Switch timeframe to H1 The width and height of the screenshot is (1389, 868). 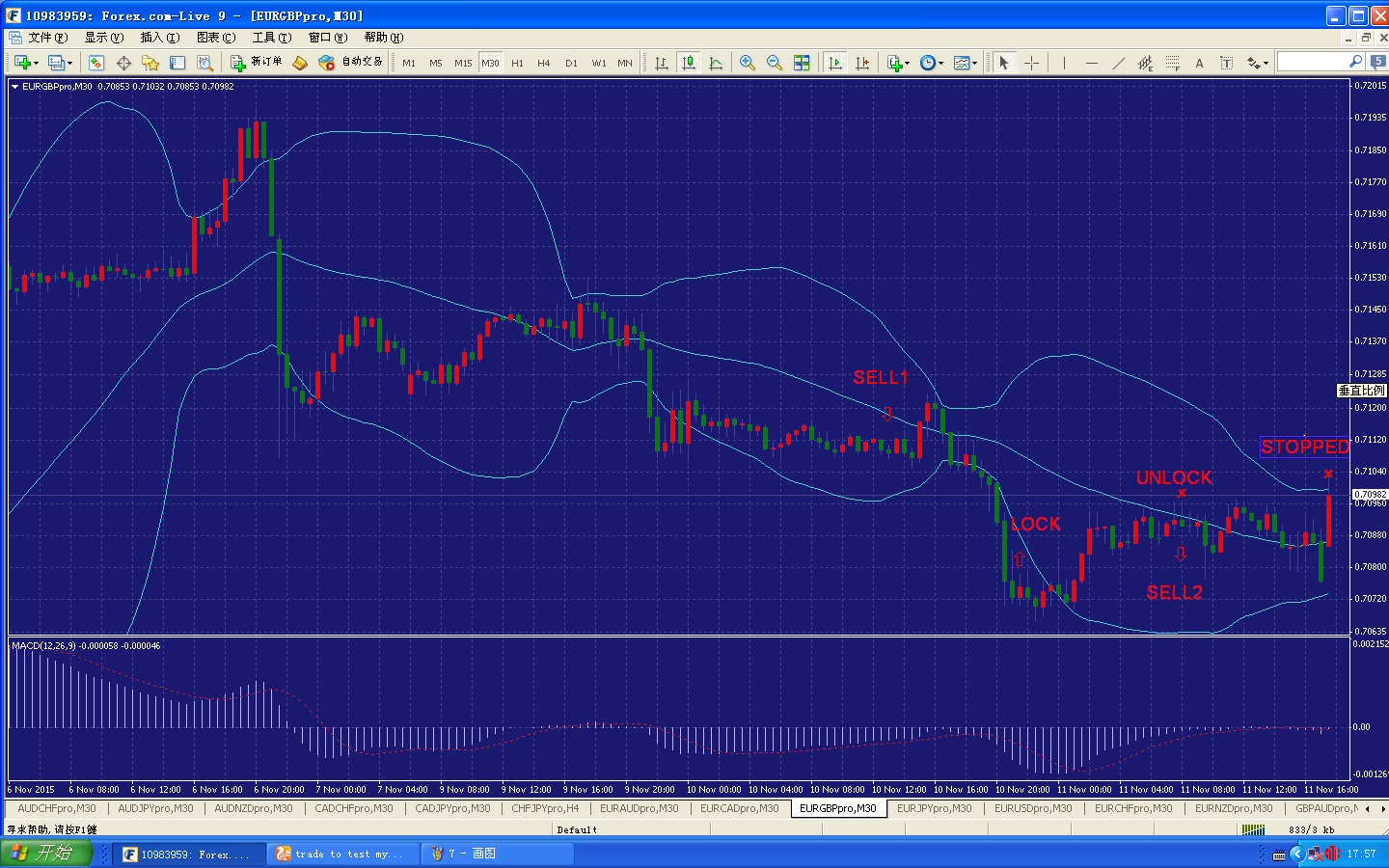pyautogui.click(x=517, y=63)
